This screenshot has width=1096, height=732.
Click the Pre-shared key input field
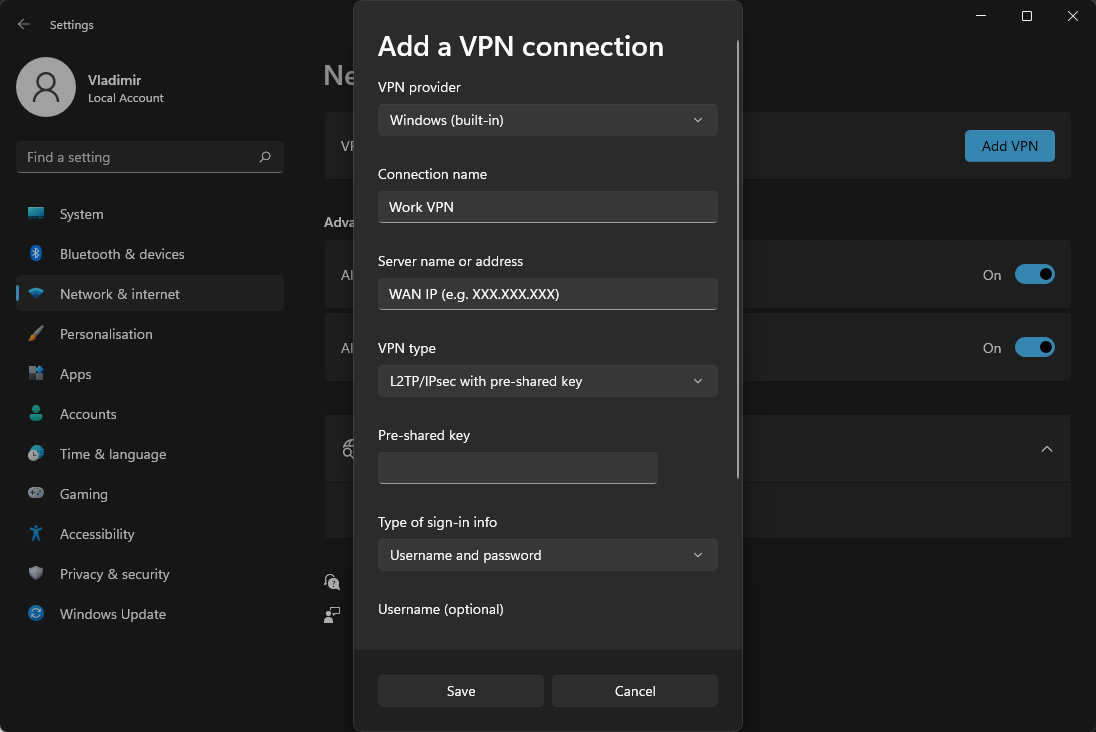point(517,468)
